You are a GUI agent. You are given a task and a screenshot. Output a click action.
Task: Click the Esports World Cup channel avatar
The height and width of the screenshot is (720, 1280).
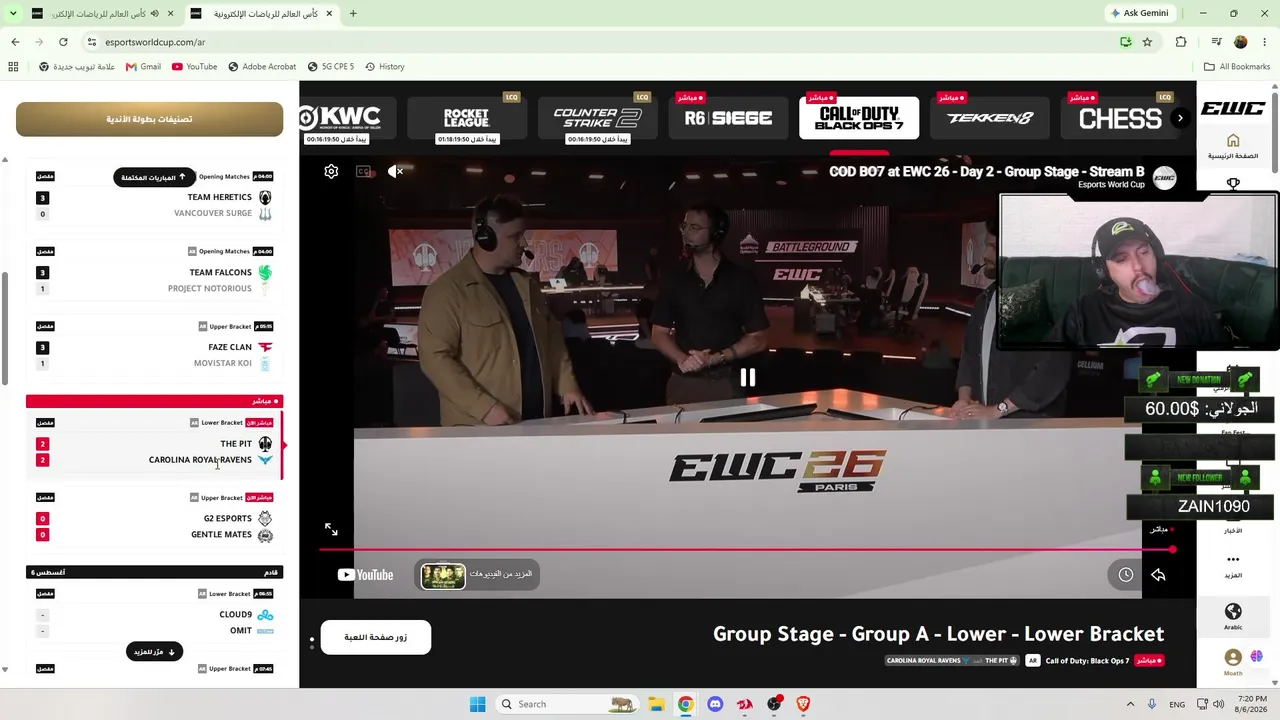click(1164, 178)
